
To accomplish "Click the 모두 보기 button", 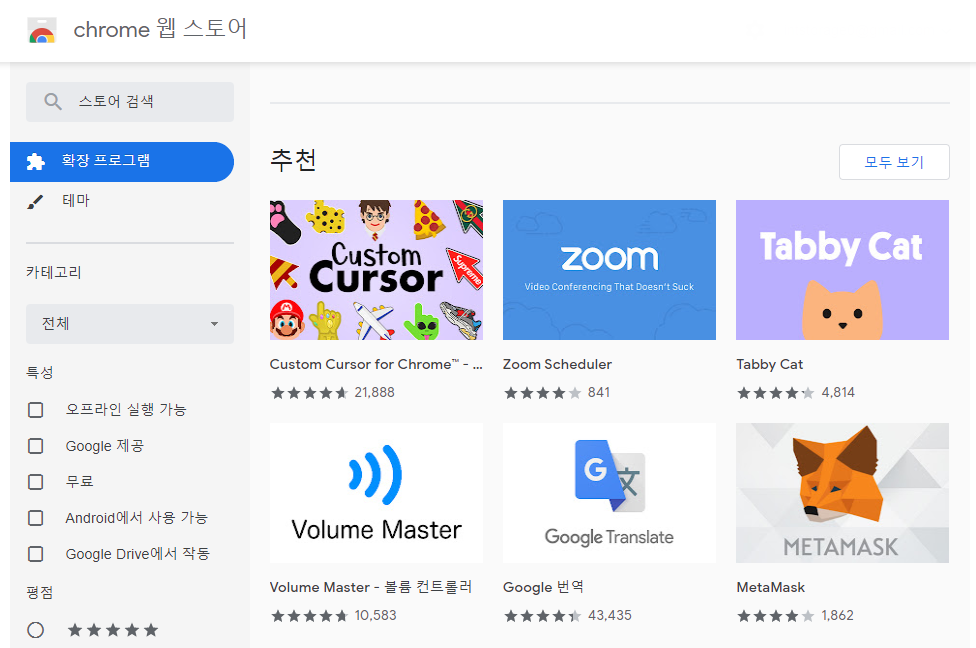I will coord(894,162).
